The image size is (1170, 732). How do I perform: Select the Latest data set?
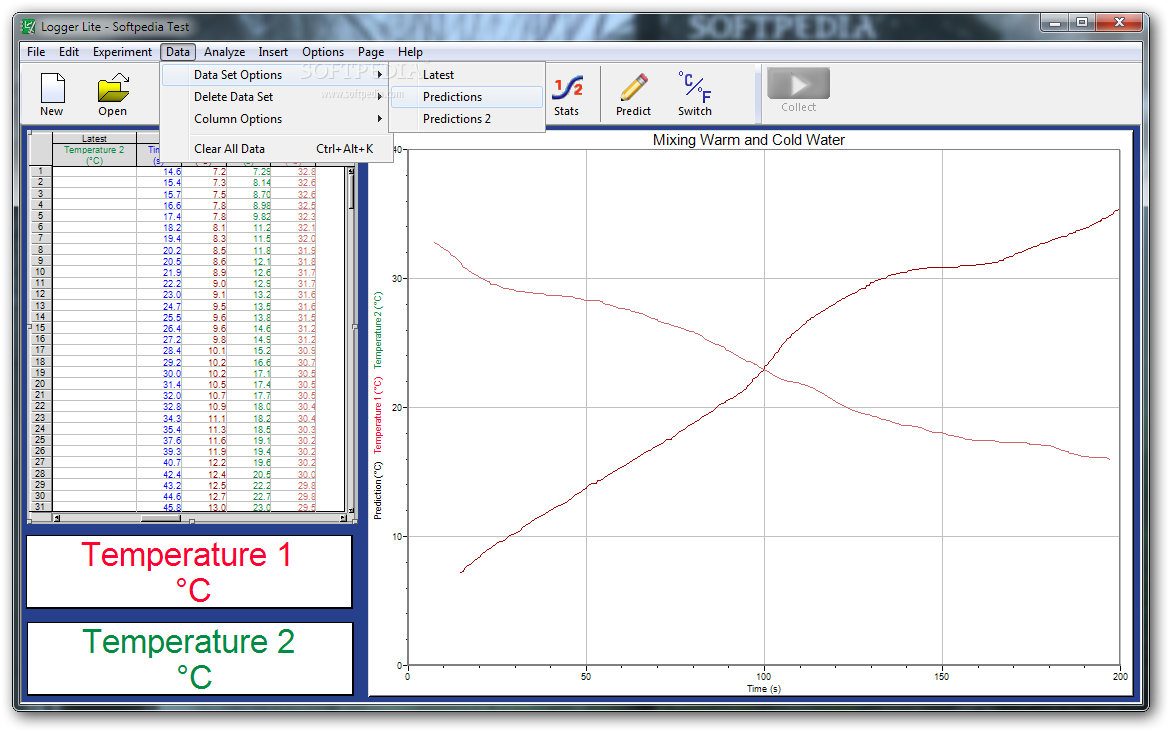(467, 75)
